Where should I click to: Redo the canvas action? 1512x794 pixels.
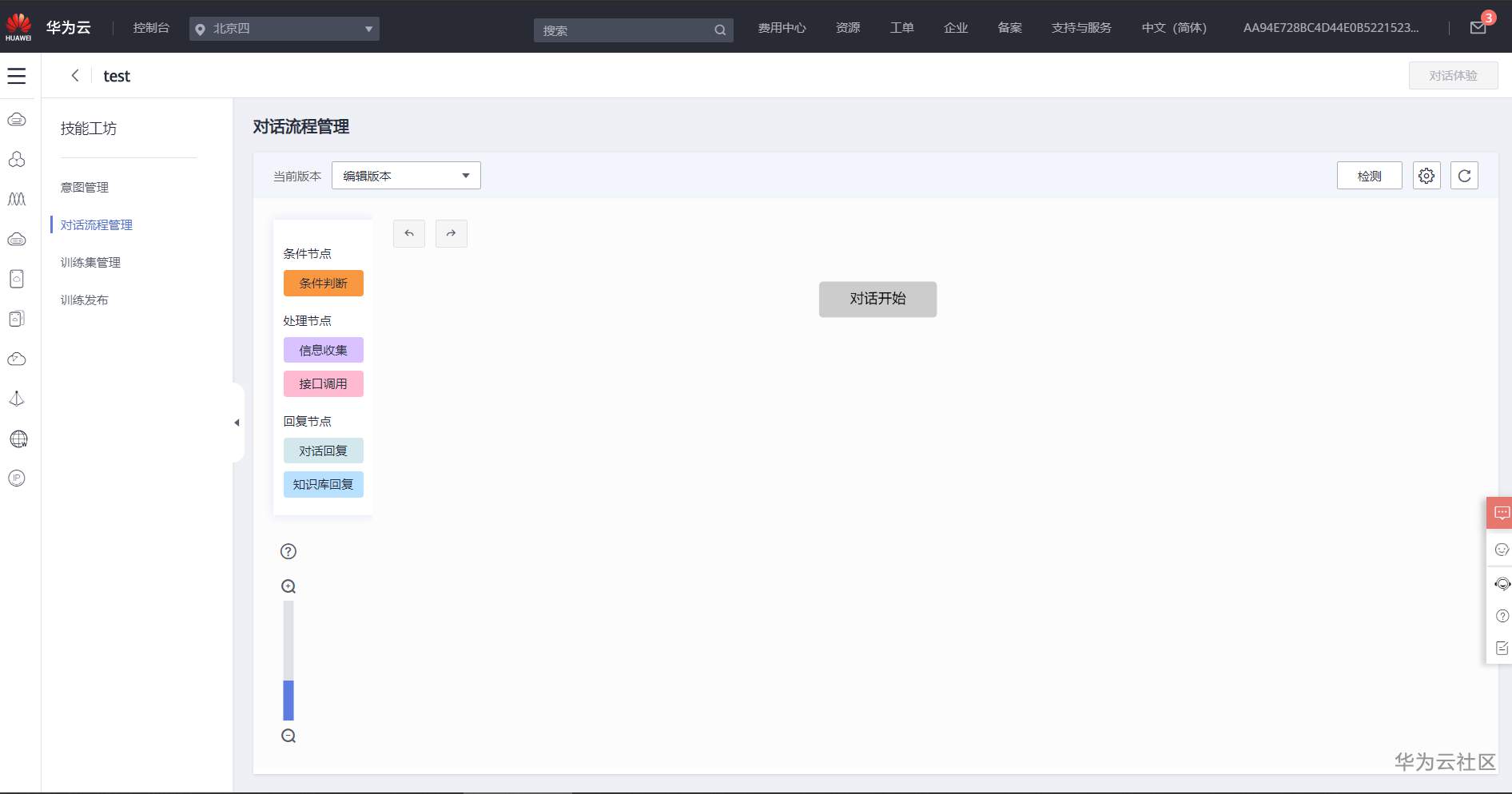tap(452, 233)
